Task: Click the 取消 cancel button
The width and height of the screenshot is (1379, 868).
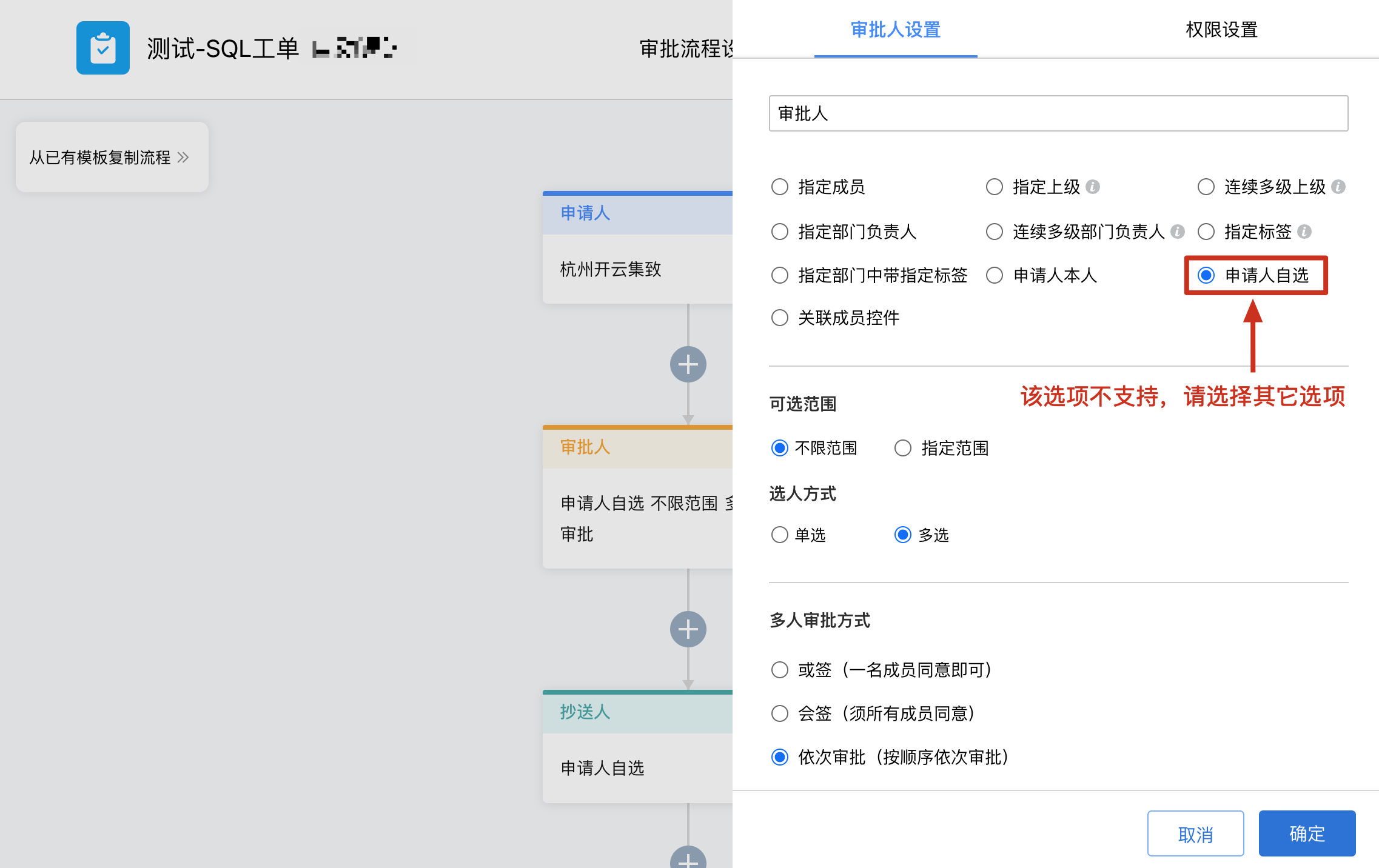Action: (1195, 833)
